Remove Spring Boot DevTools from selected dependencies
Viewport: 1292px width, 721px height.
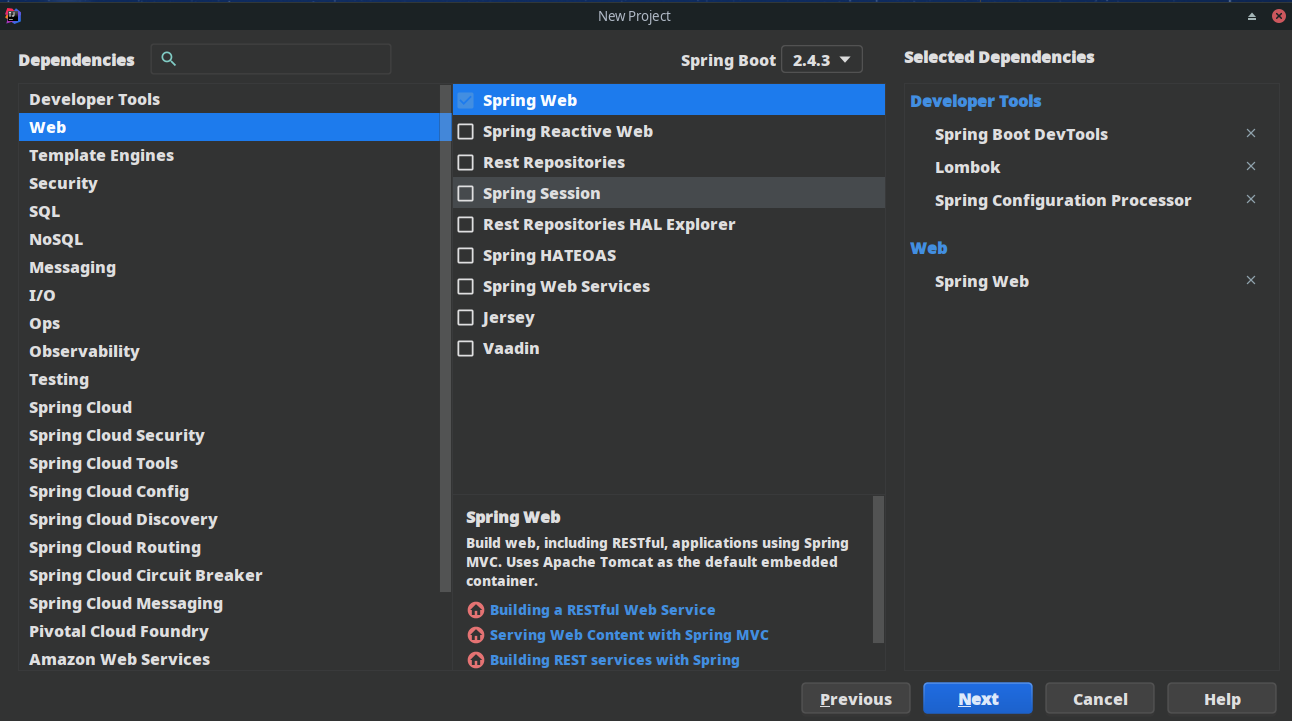click(1250, 133)
